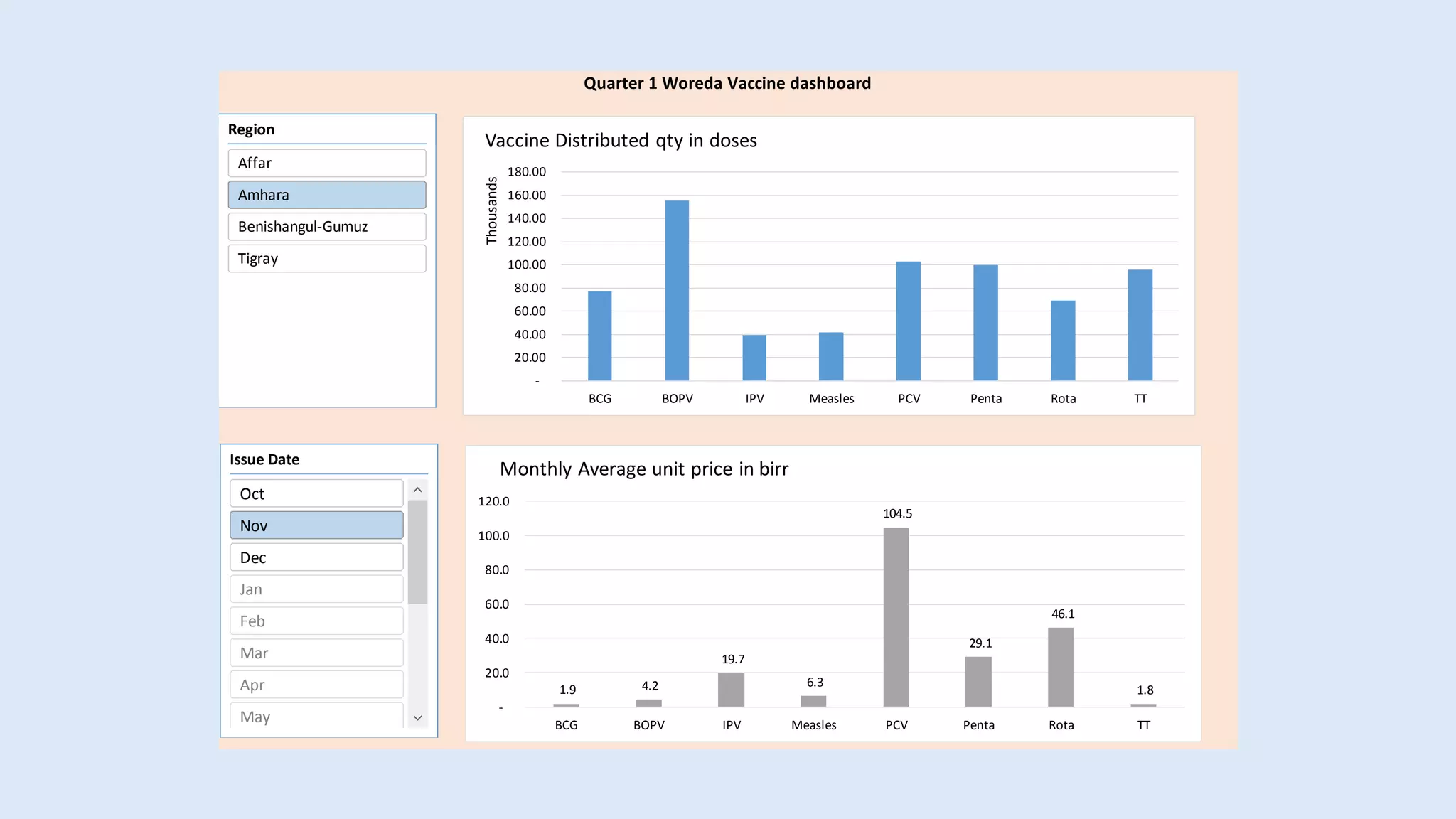Select Apr in Issue Date list
The width and height of the screenshot is (1456, 819).
(x=316, y=685)
